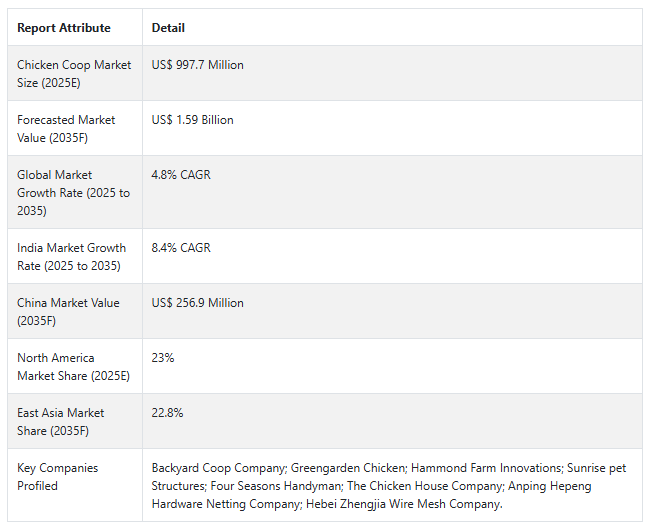Viewport: 646px width, 522px height.
Task: Click the US$ 256.9 Million value
Action: (197, 303)
